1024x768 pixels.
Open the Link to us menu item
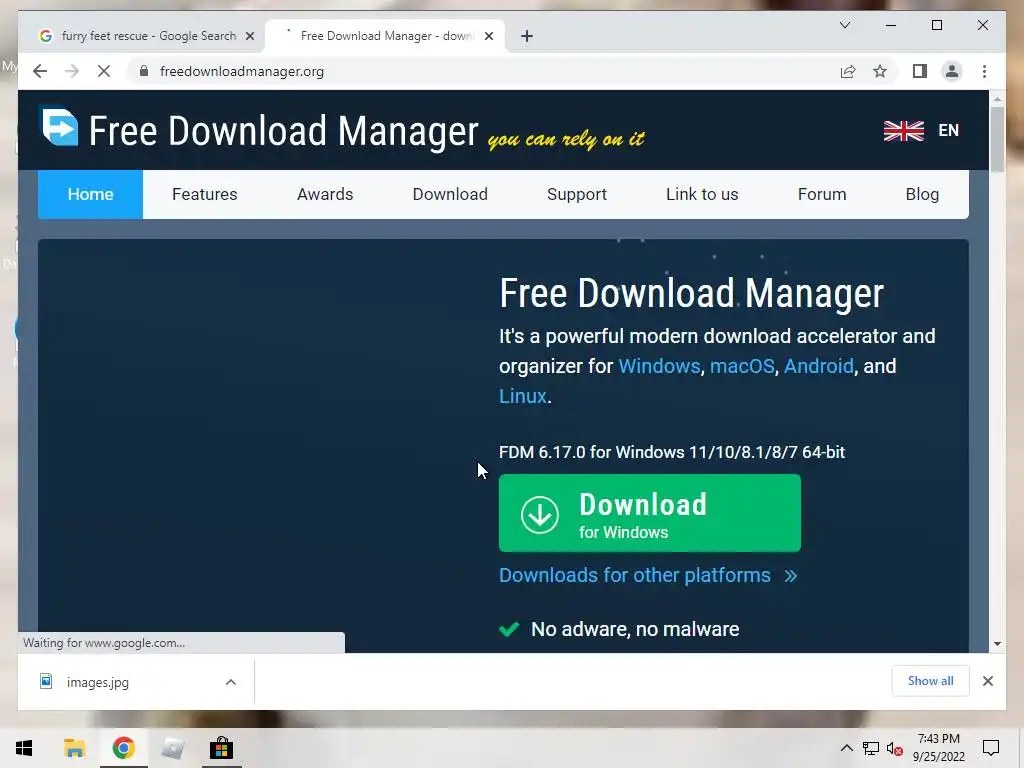click(x=702, y=194)
